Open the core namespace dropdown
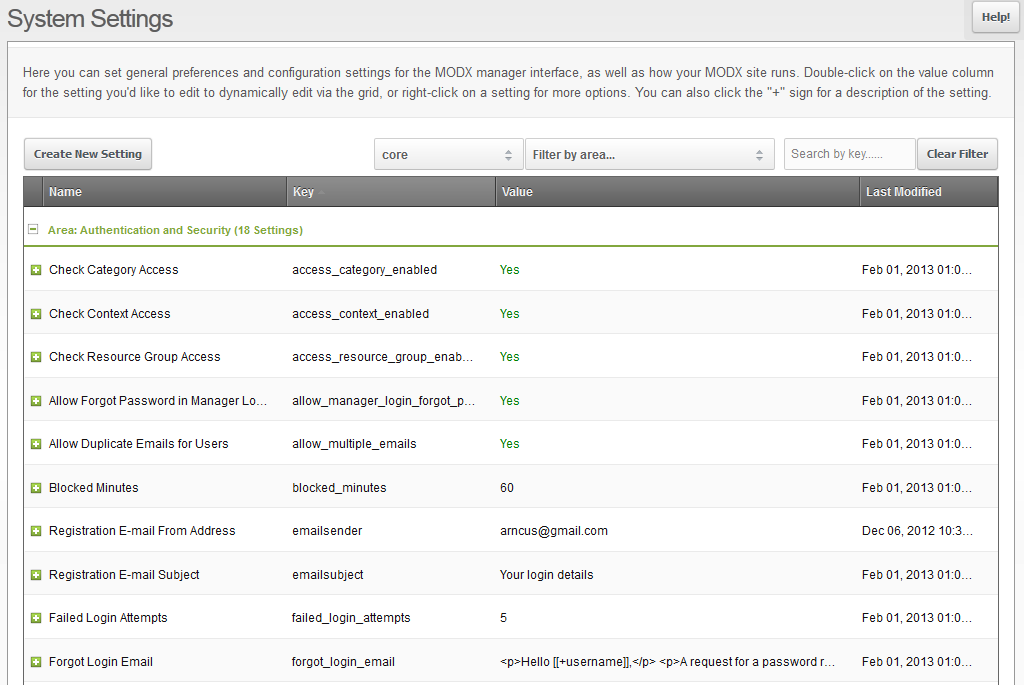Image resolution: width=1024 pixels, height=685 pixels. click(x=448, y=155)
